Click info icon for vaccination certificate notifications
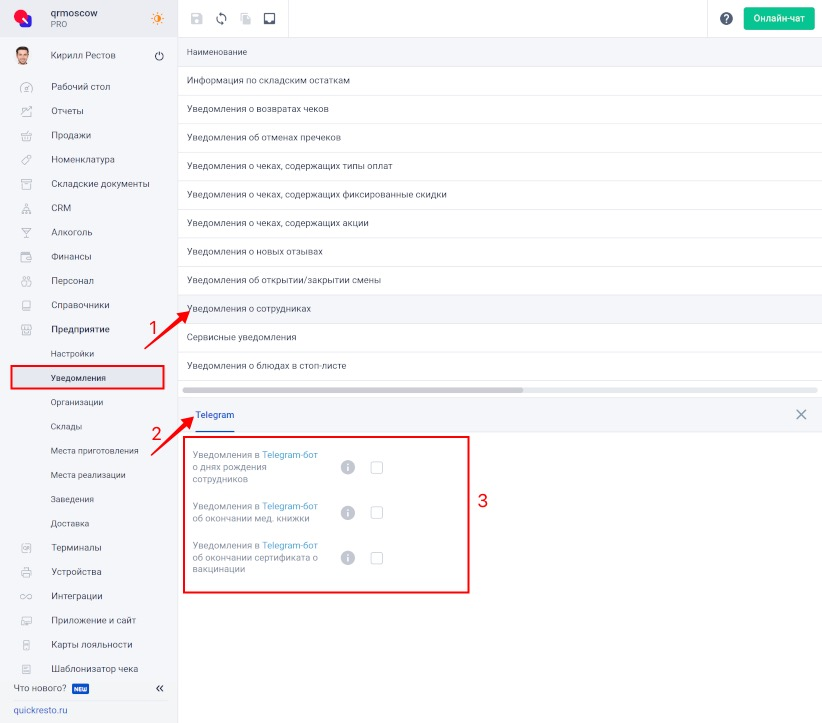 pyautogui.click(x=348, y=558)
